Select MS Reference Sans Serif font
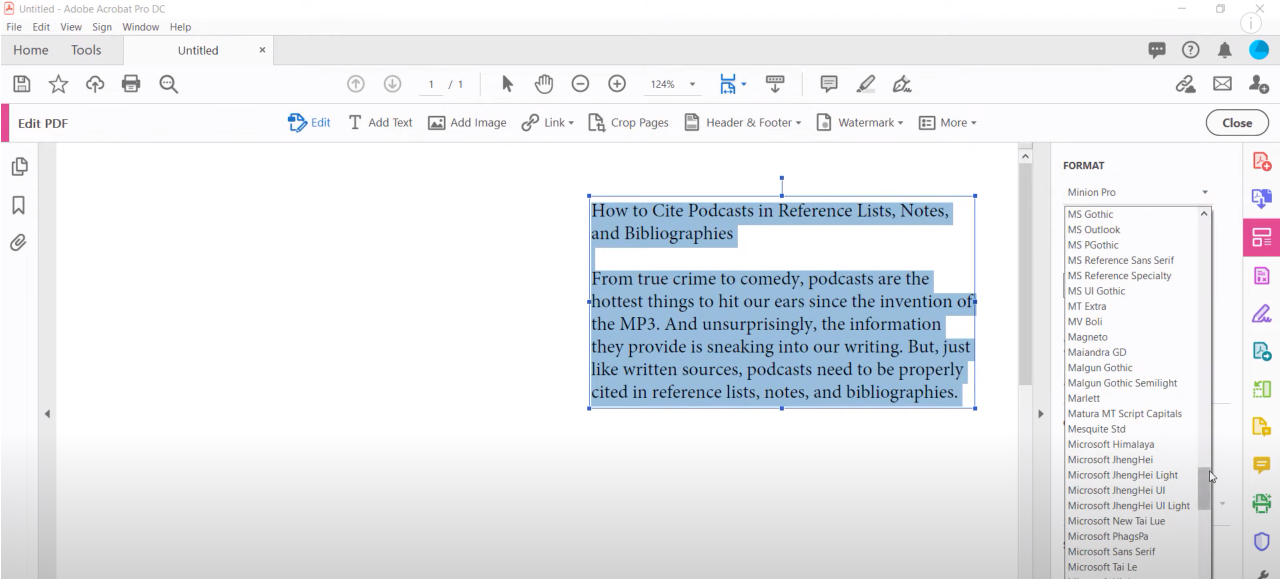 click(x=1121, y=260)
